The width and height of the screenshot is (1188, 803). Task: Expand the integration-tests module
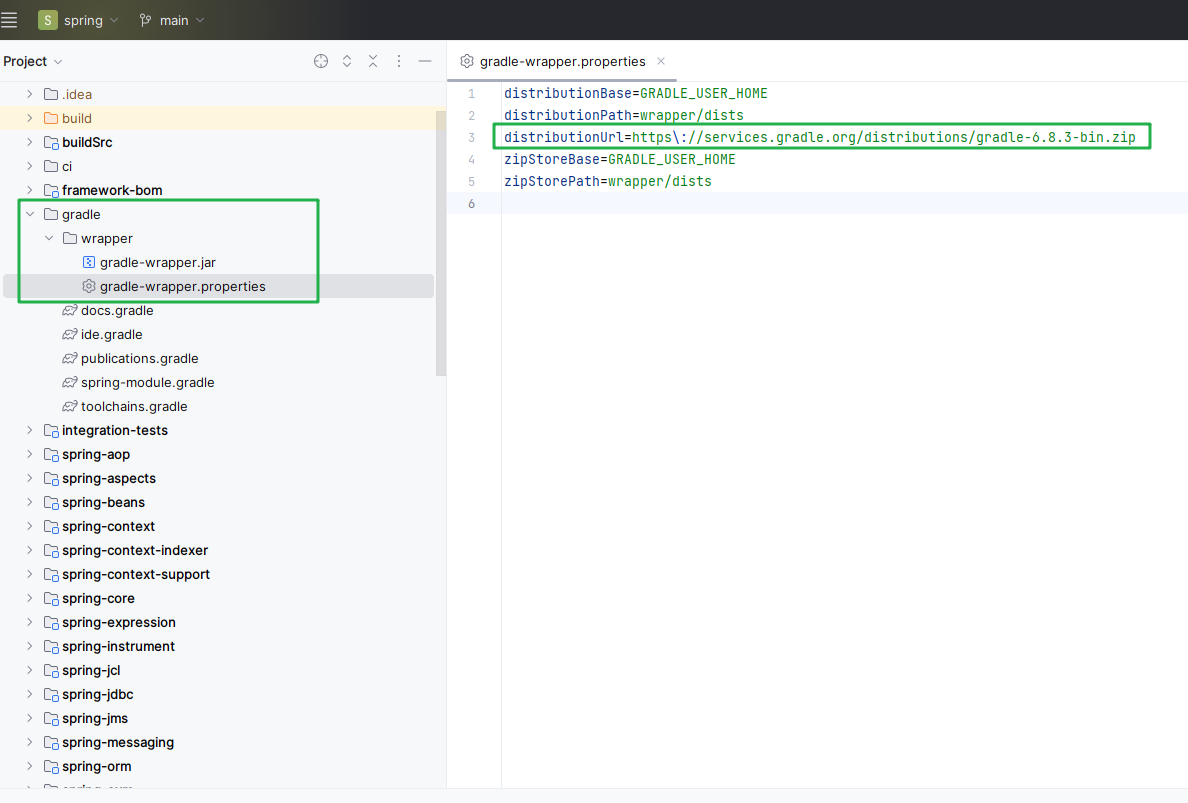(30, 430)
